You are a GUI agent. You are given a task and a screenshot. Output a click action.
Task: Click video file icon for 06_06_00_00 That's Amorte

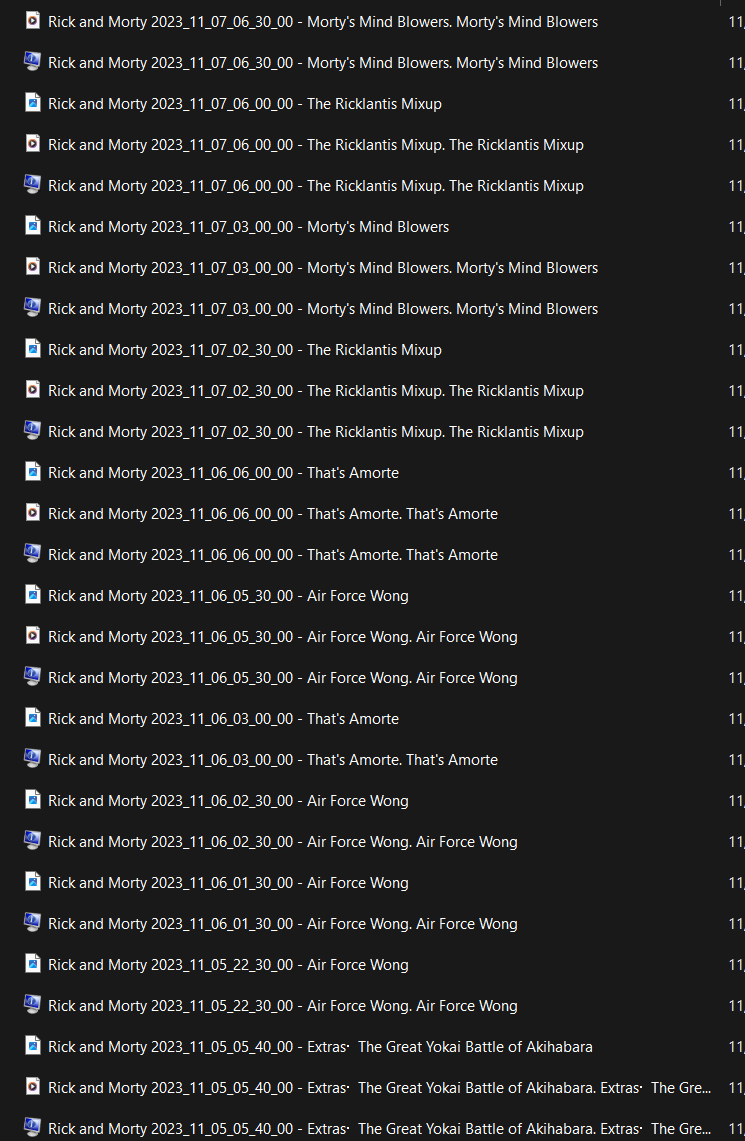tap(32, 513)
